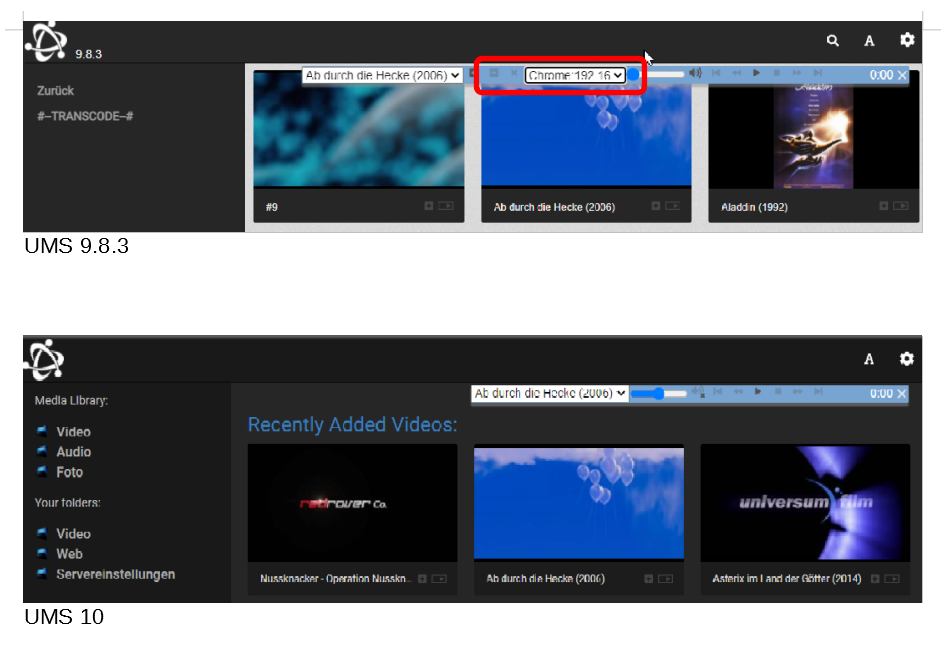The width and height of the screenshot is (946, 647).
Task: Play #9 on another renderer icon
Action: point(446,206)
